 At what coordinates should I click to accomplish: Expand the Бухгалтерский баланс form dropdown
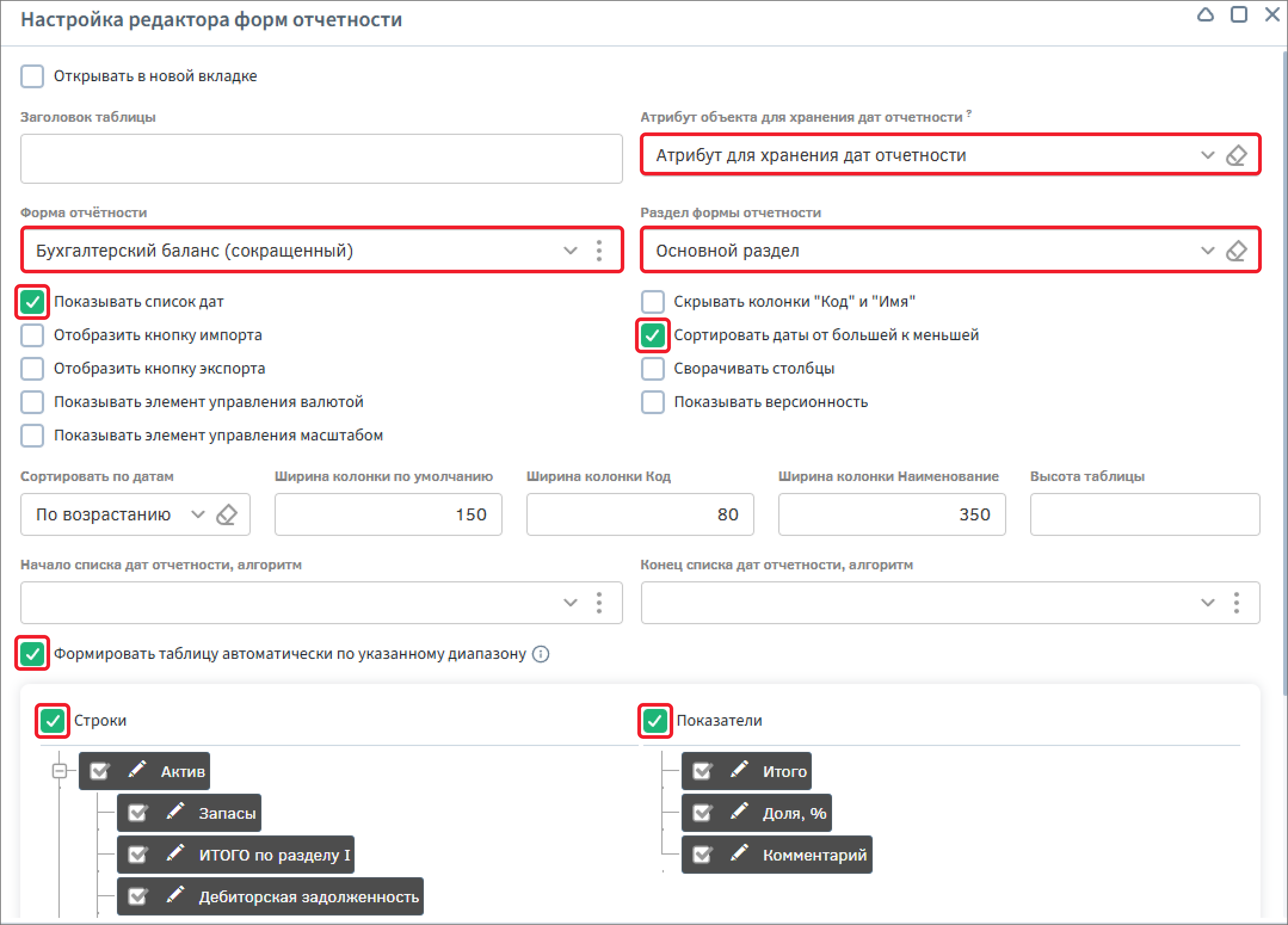[571, 251]
